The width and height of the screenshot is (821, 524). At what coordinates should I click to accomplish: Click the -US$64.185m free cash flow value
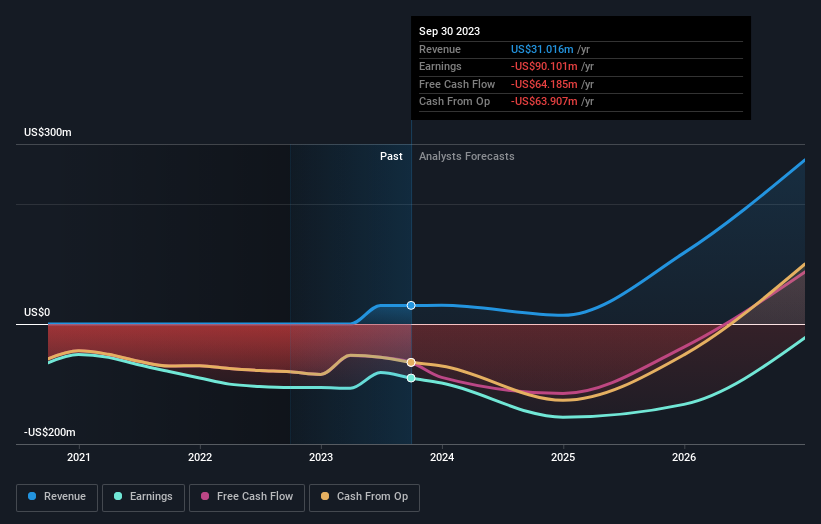click(x=544, y=84)
